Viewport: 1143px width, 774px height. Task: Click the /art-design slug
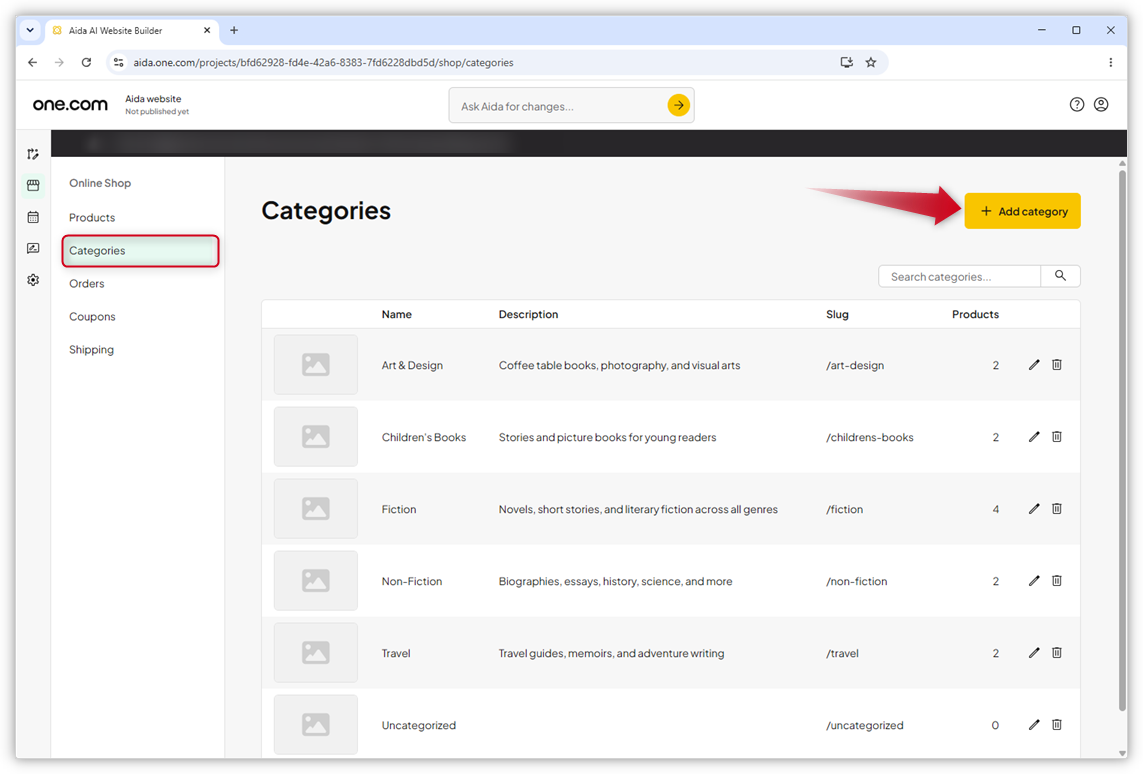855,365
